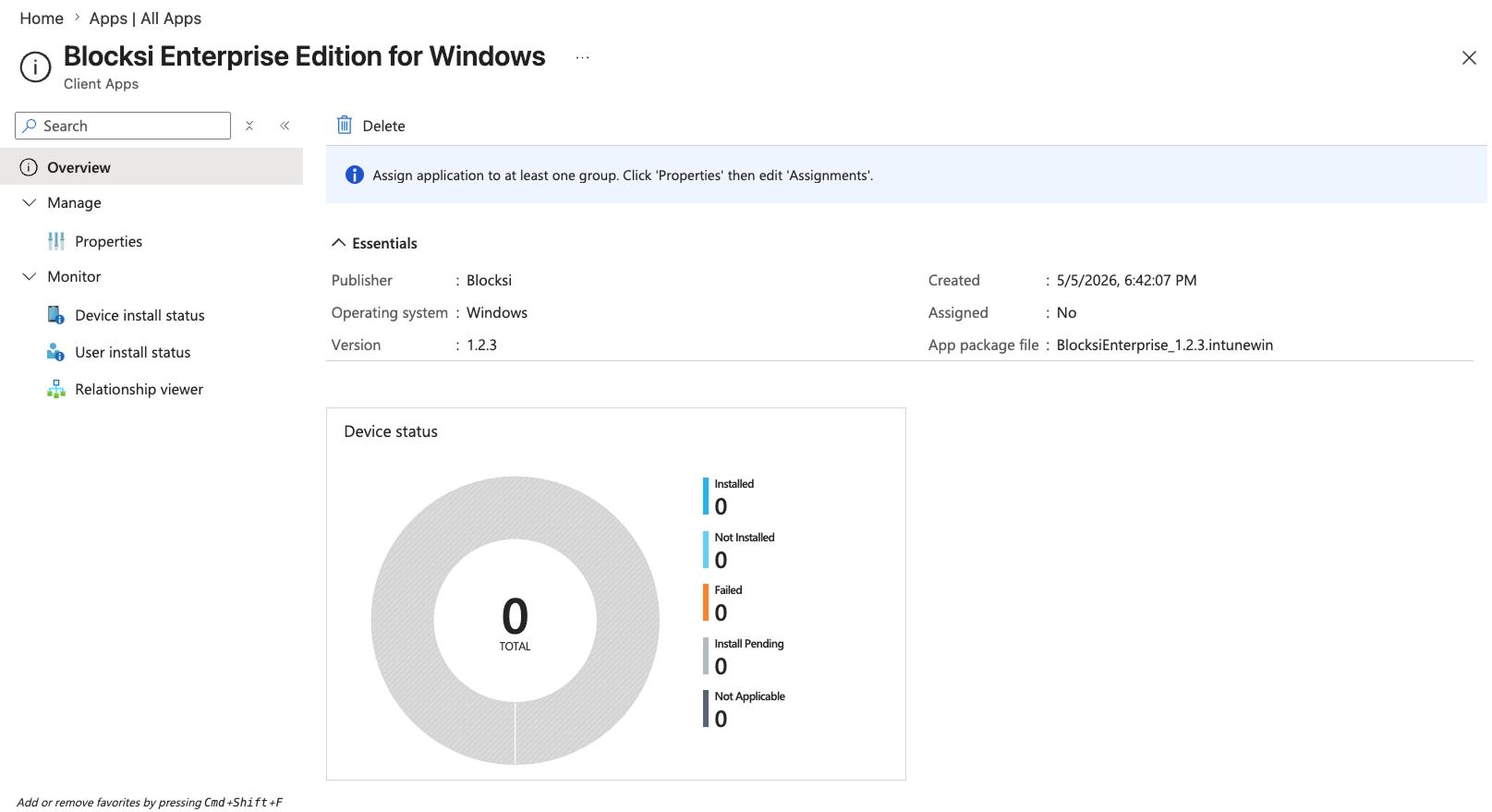Close the app blade with the X

[1469, 57]
